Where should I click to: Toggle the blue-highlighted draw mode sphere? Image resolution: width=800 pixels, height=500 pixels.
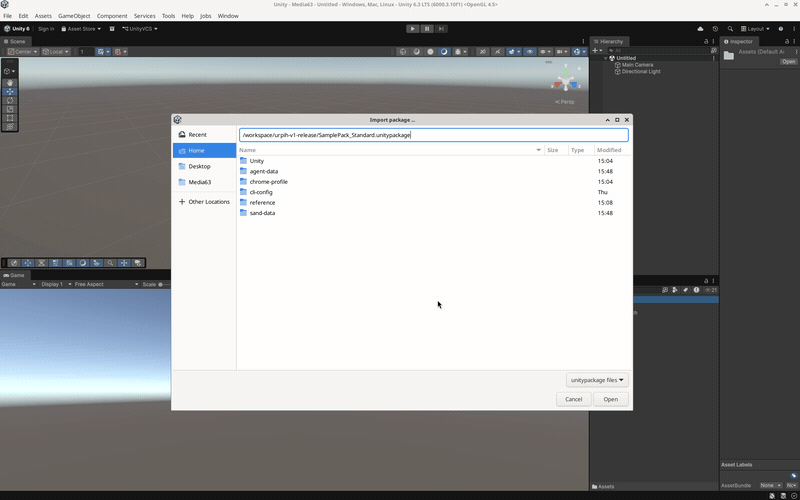point(444,52)
